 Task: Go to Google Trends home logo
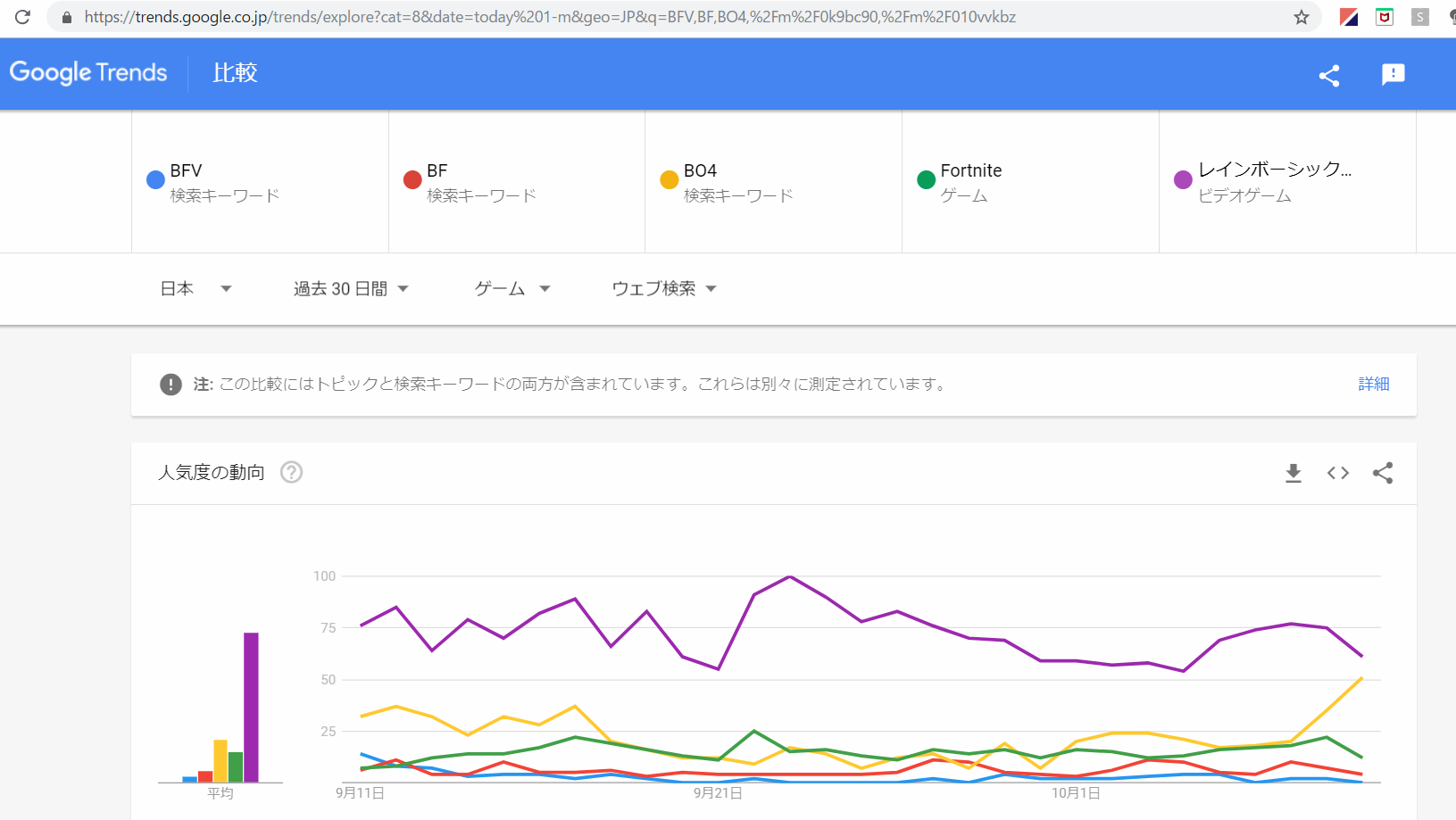(88, 73)
